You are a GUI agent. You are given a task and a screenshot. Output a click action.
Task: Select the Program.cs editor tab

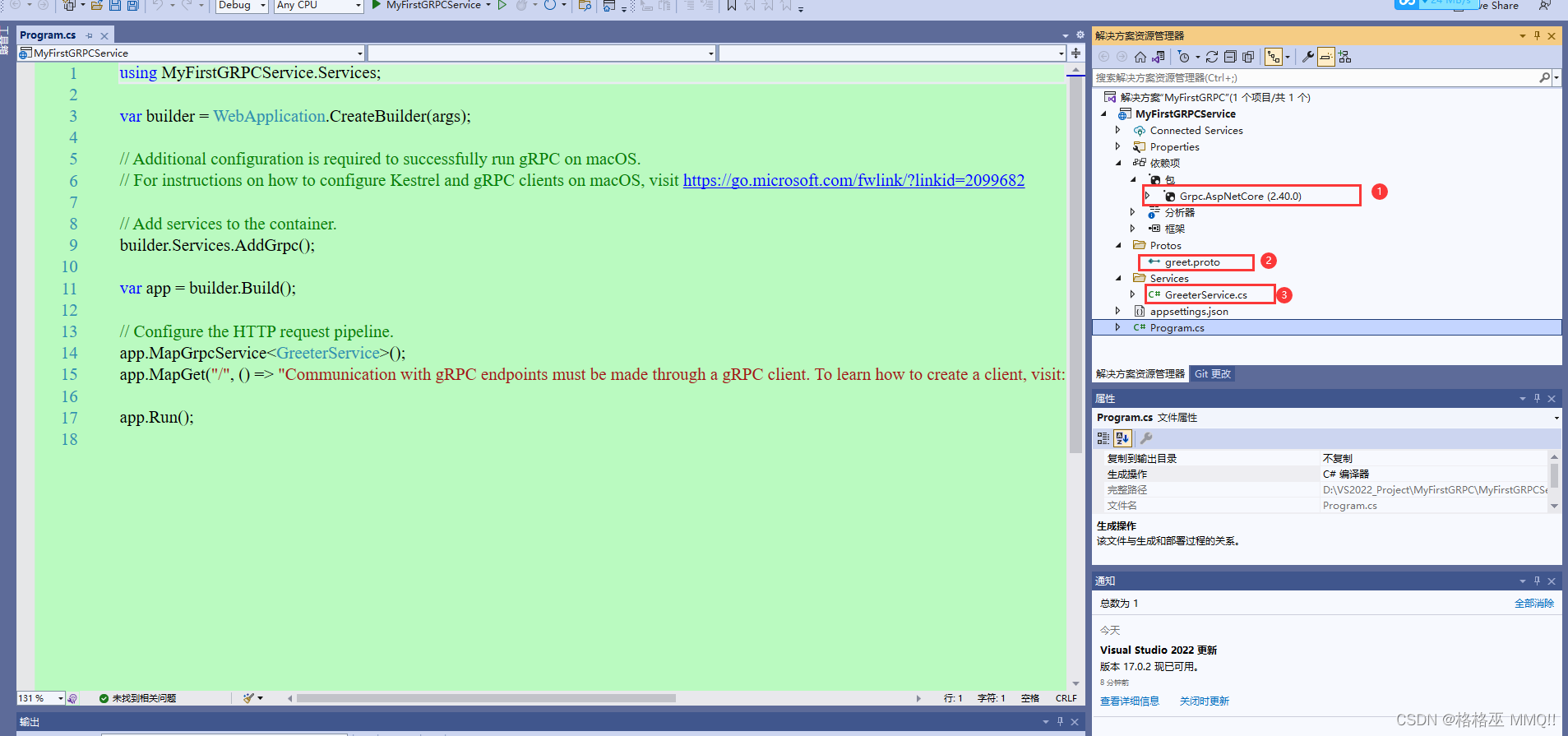pos(48,35)
